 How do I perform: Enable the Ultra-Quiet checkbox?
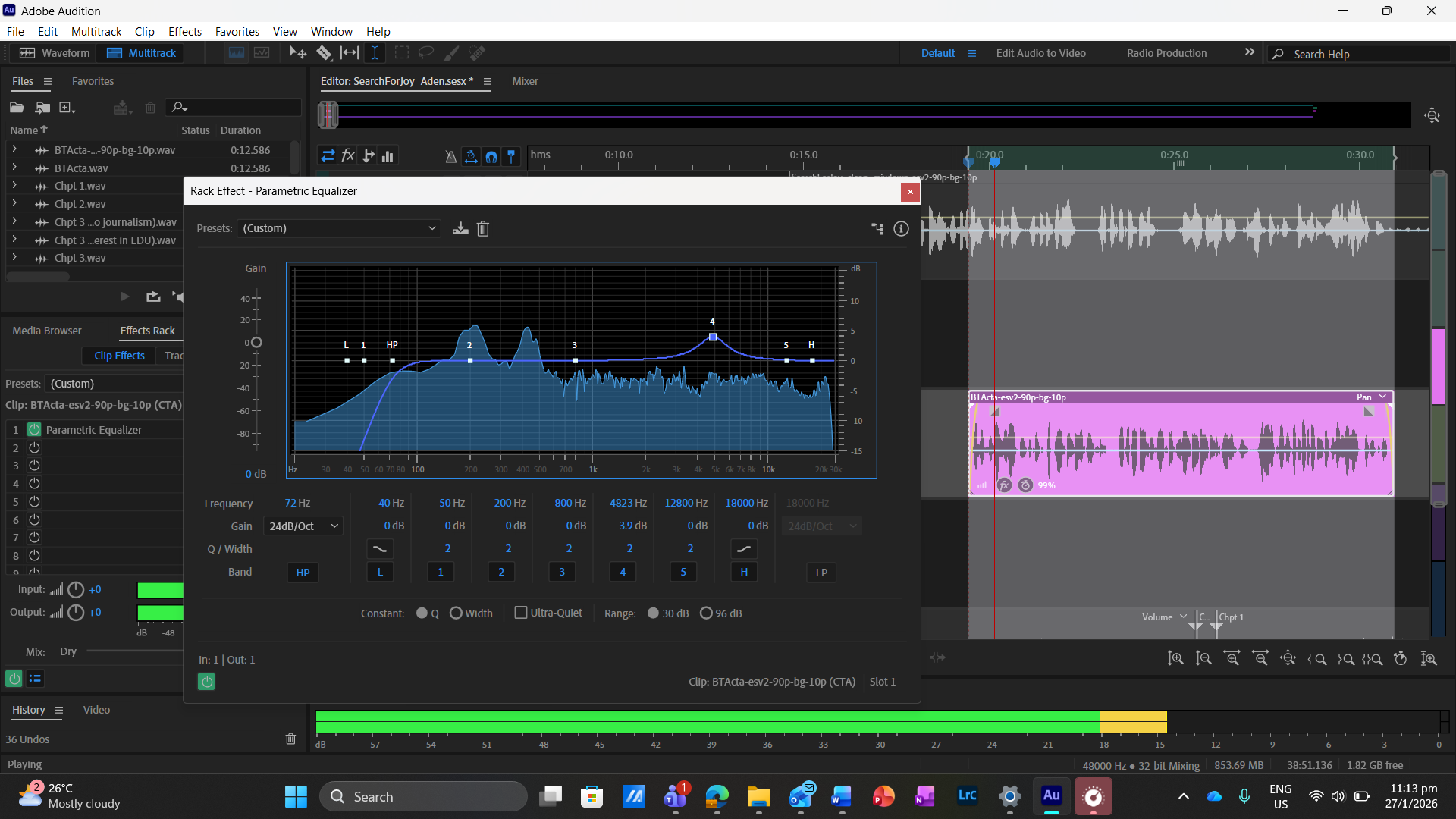[x=521, y=613]
